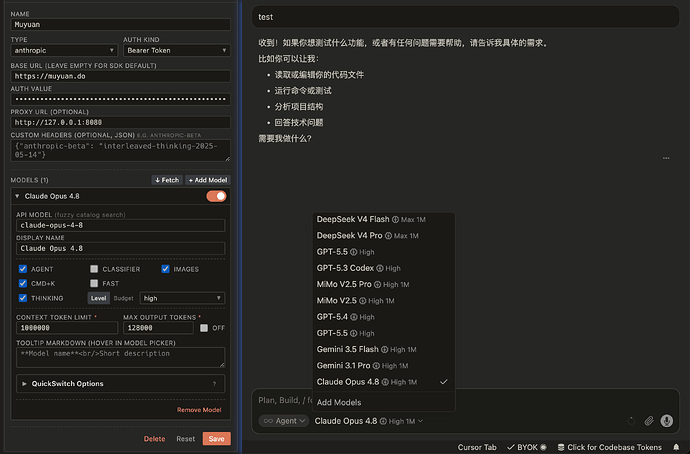
Task: Open the Claude Opus 4.8 model picker below chat
Action: [x=369, y=421]
